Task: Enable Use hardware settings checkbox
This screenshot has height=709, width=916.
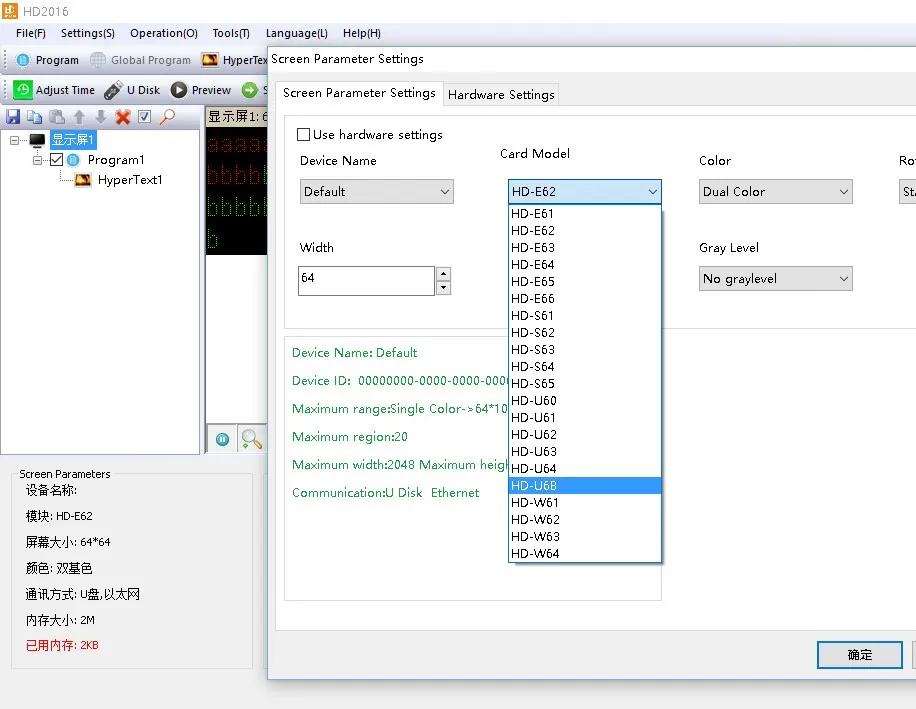Action: click(303, 135)
